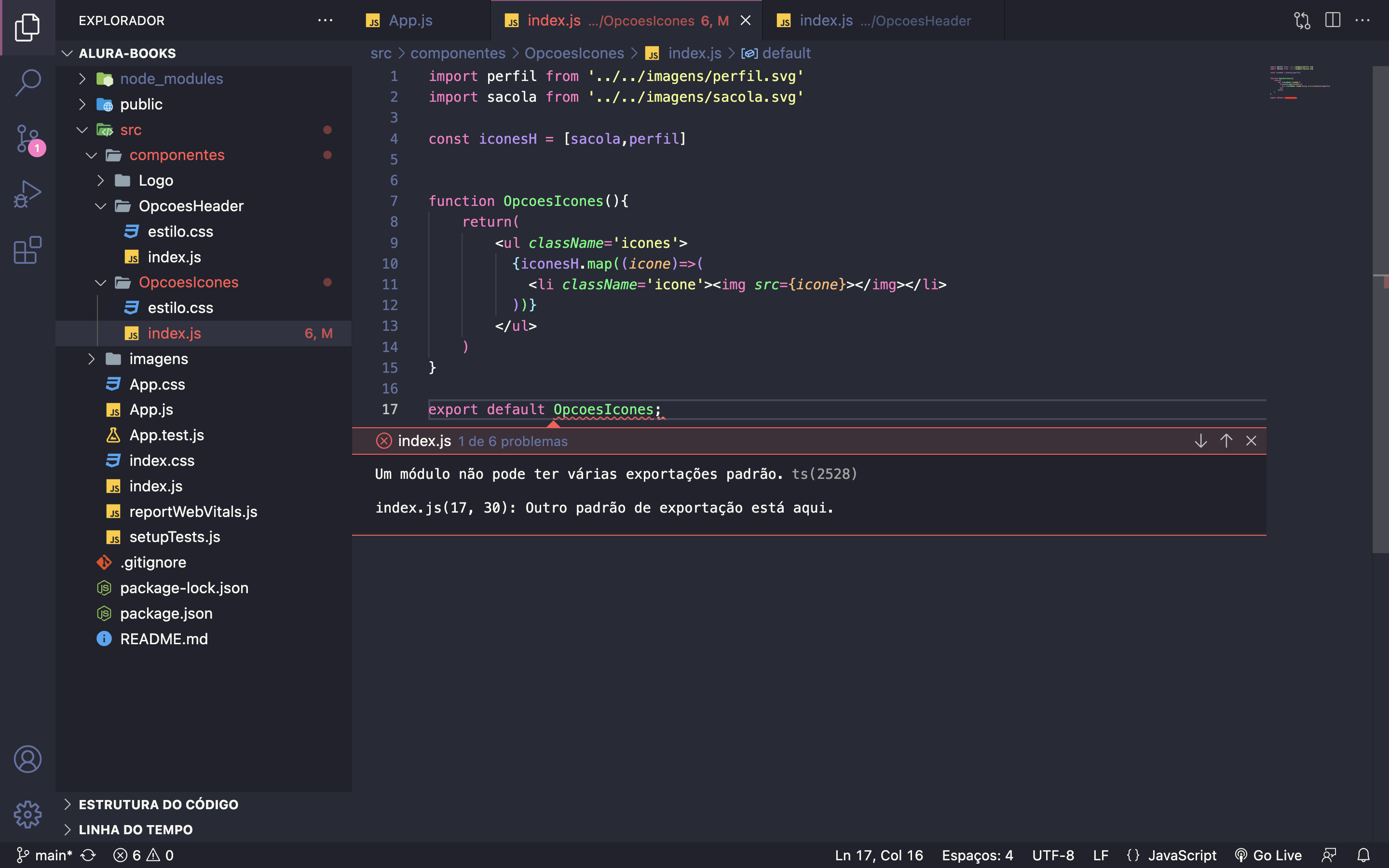Click OpcoesIcones in breadcrumb path
The width and height of the screenshot is (1389, 868).
point(574,54)
